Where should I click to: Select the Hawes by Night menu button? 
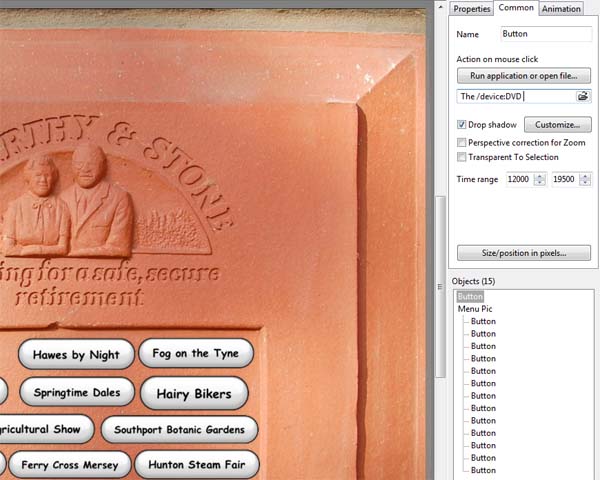pos(76,354)
